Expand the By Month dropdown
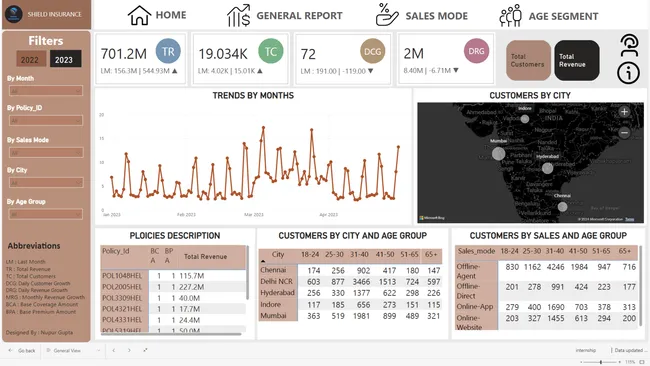Screen dimensions: 650x366 pos(46,91)
